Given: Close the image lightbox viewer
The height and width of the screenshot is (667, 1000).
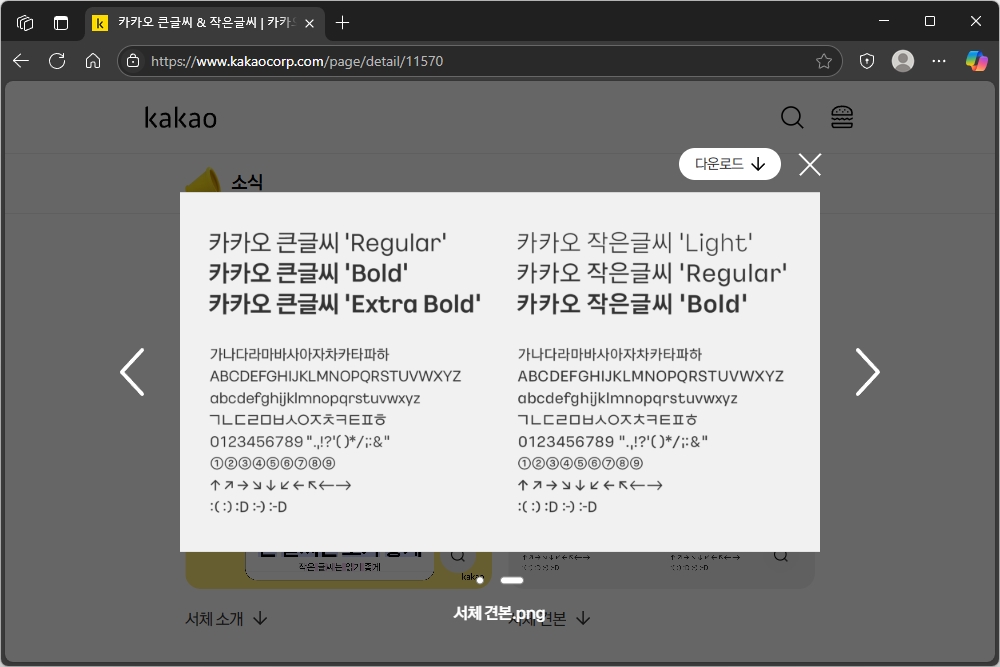Looking at the screenshot, I should [810, 165].
